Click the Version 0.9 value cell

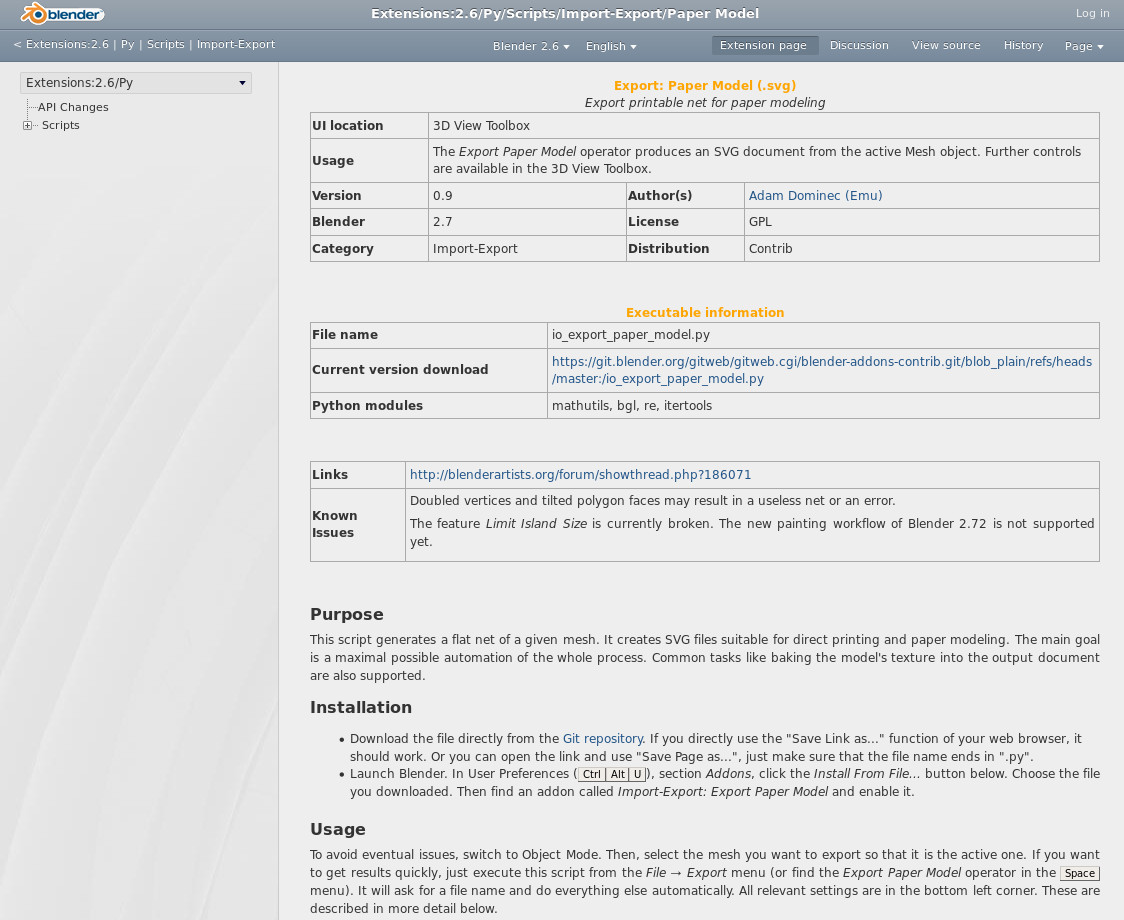coord(527,196)
